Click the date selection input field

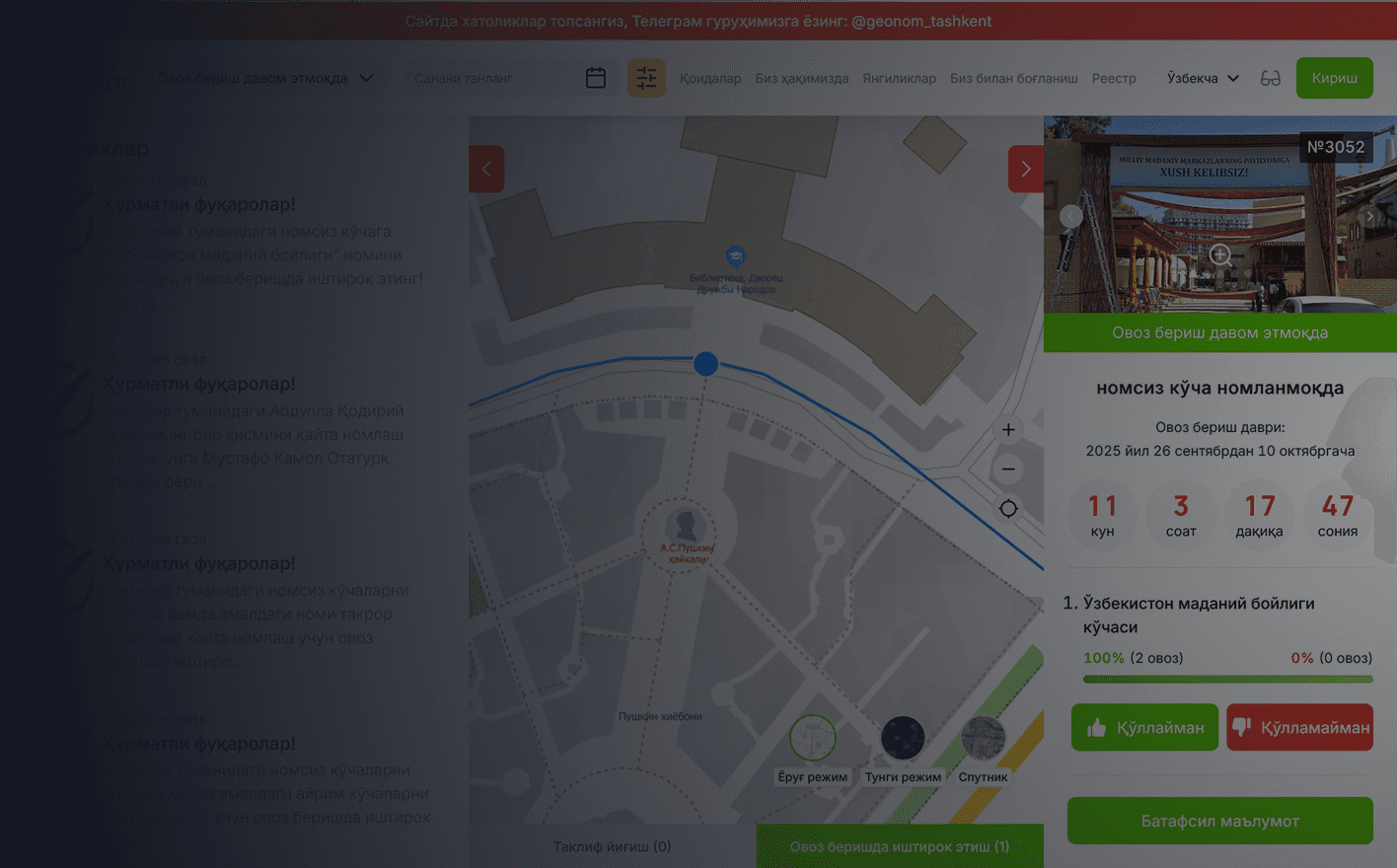tap(493, 78)
